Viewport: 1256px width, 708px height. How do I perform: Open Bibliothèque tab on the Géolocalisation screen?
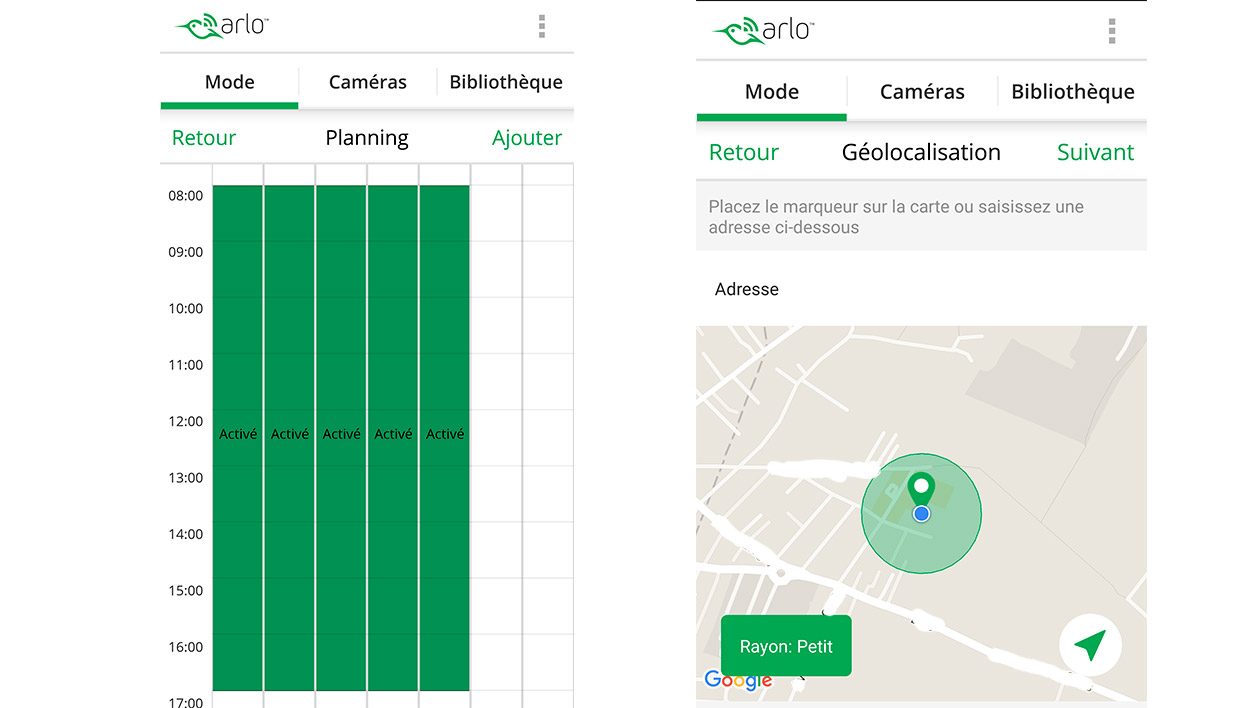coord(1072,92)
